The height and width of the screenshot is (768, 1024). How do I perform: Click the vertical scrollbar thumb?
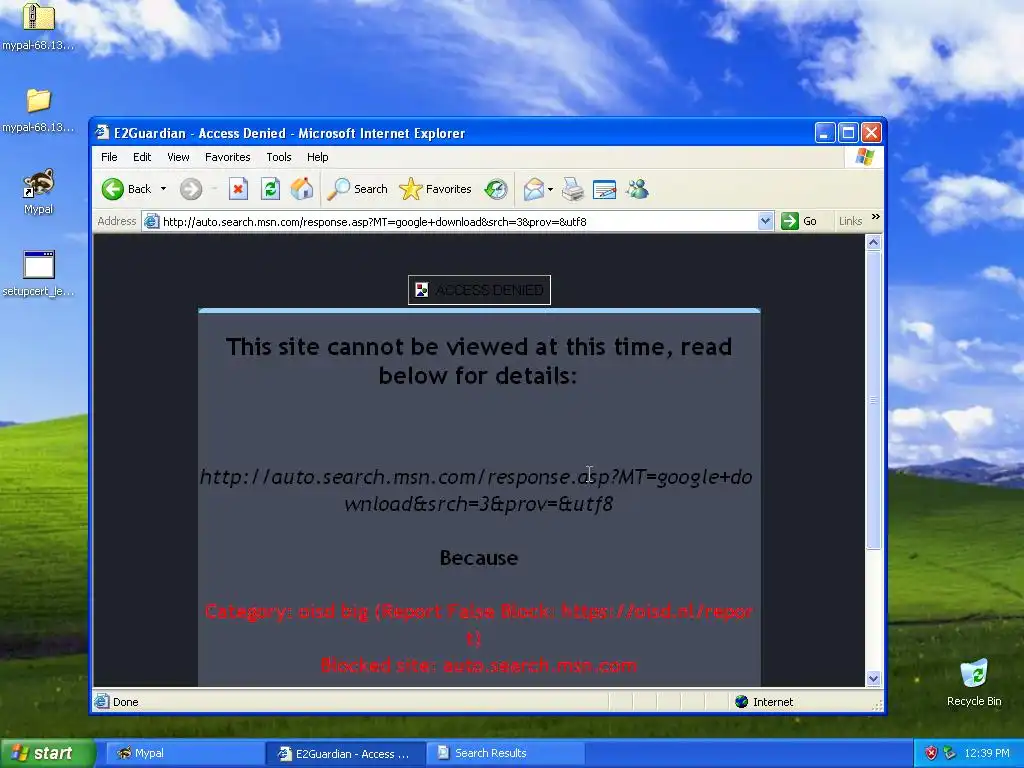tap(873, 400)
